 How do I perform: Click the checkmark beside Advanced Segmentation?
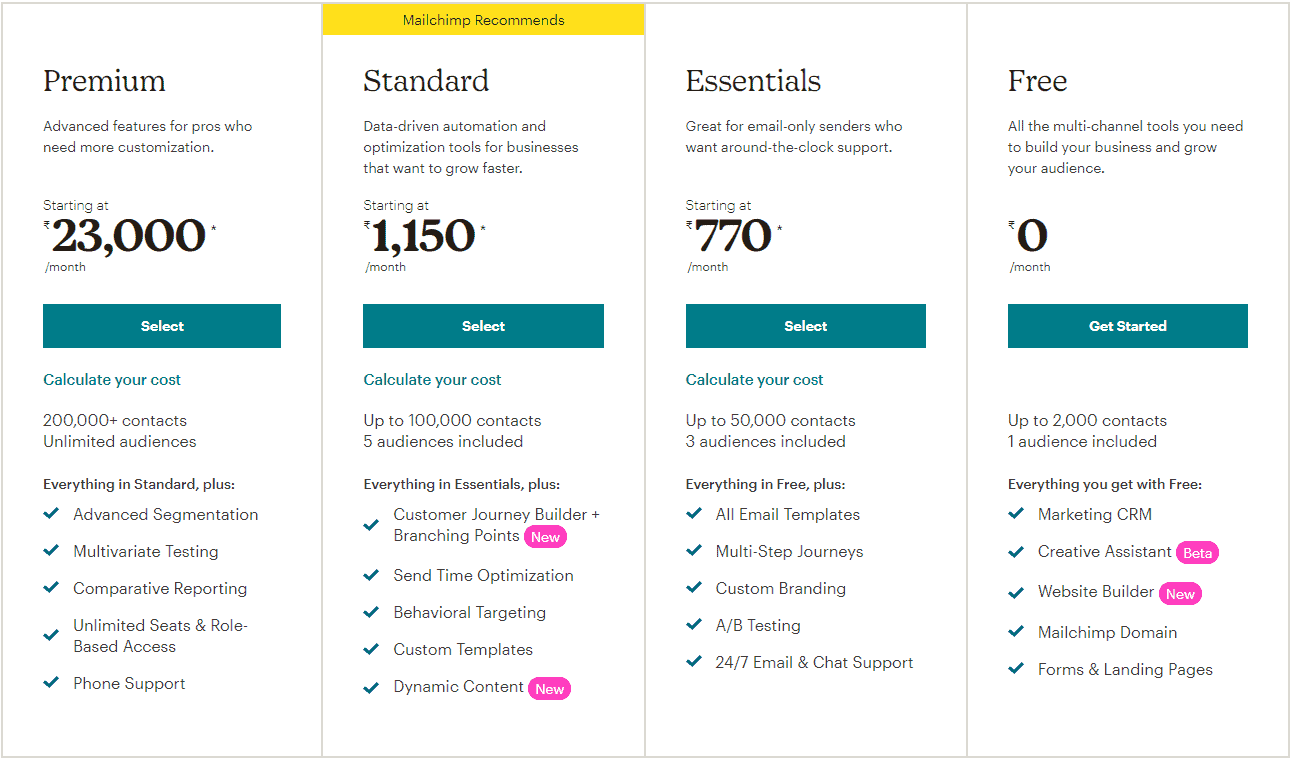(51, 514)
